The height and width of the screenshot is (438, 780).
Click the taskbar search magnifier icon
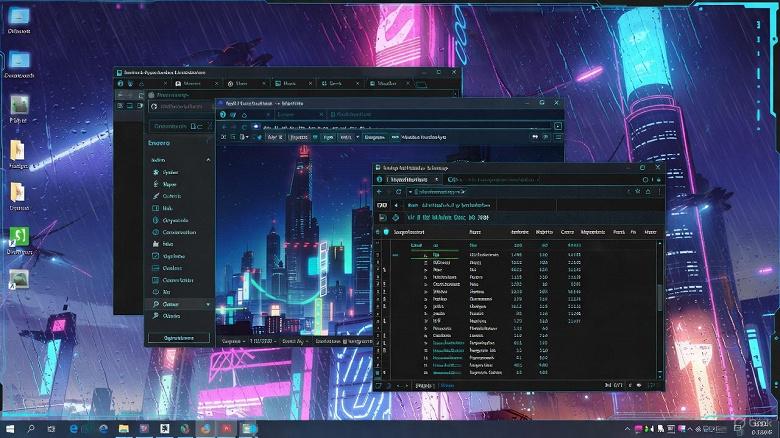click(x=31, y=429)
